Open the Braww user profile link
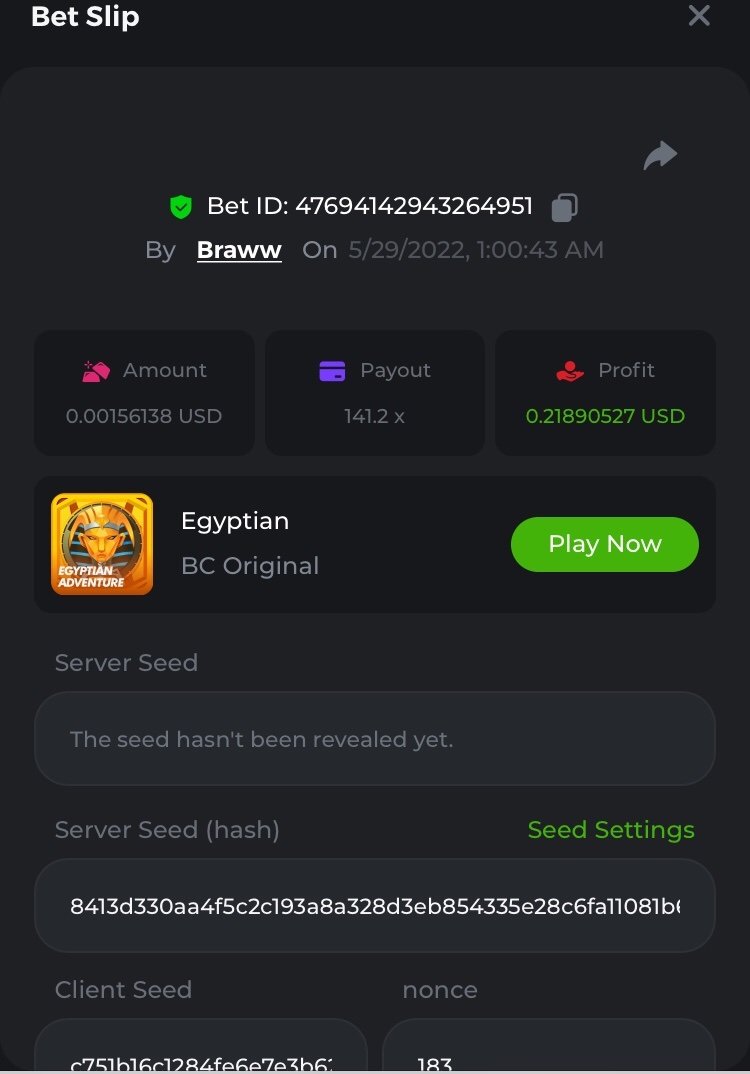The width and height of the screenshot is (750, 1074). [x=239, y=250]
